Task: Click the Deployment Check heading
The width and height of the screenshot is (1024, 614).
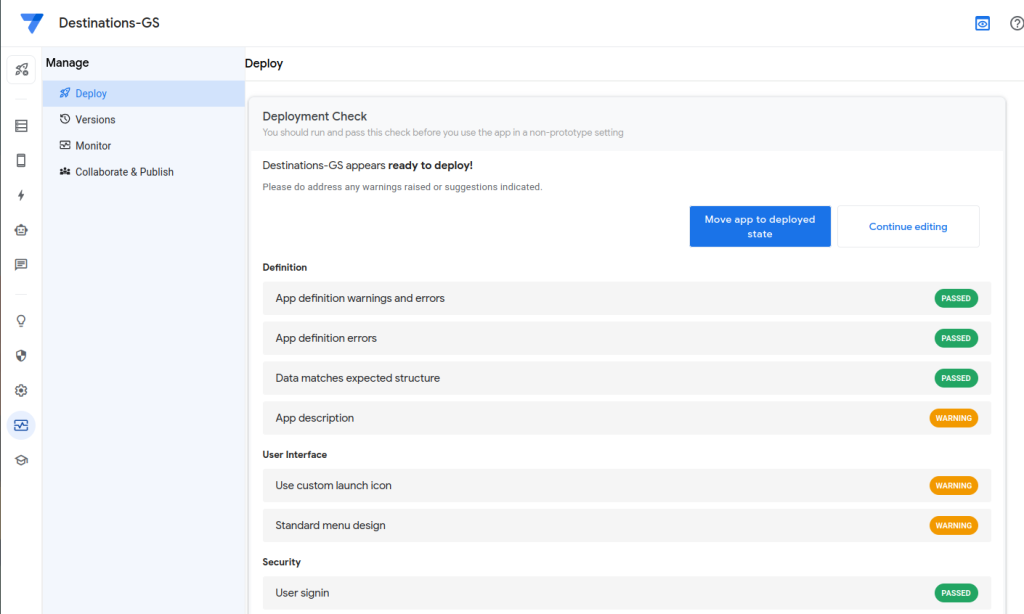Action: click(x=314, y=116)
